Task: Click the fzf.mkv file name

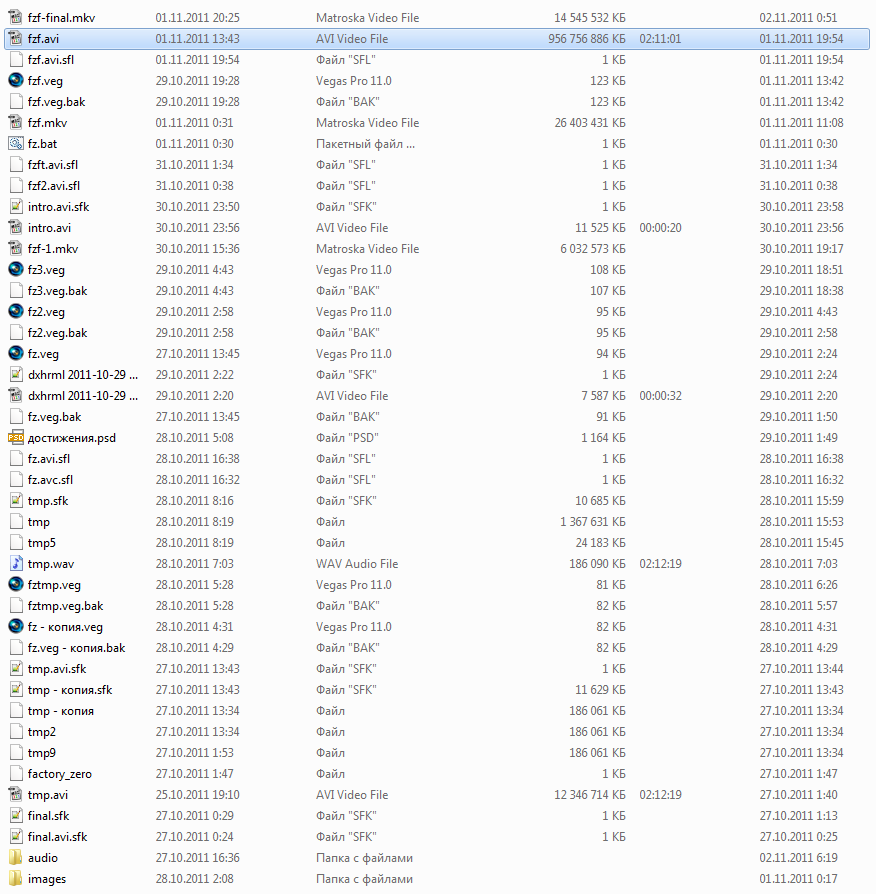Action: pyautogui.click(x=47, y=123)
